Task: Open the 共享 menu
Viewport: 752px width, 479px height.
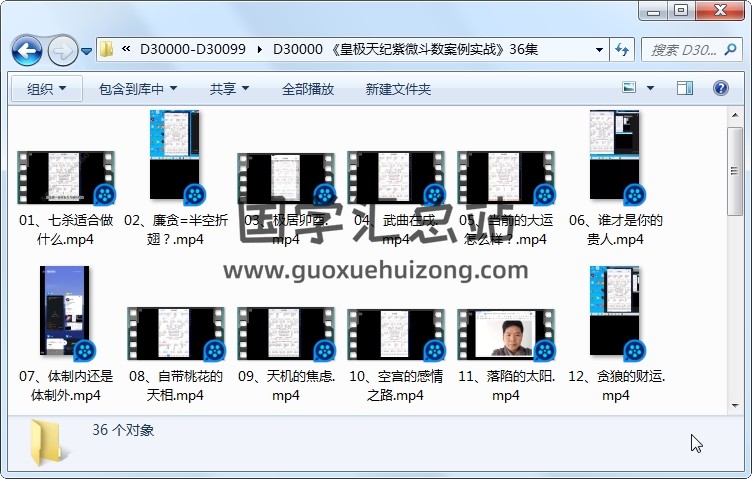Action: coord(229,89)
